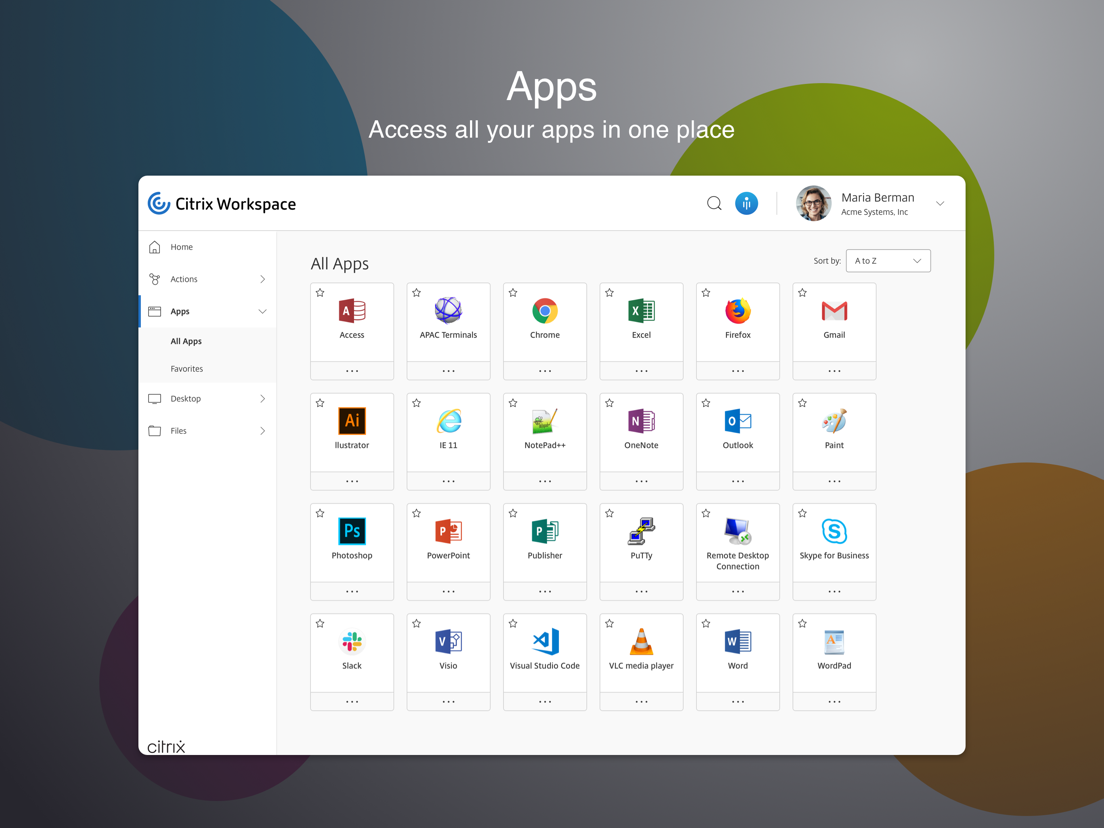Mark Photoshop as favorite via star
The height and width of the screenshot is (828, 1104).
tap(320, 513)
